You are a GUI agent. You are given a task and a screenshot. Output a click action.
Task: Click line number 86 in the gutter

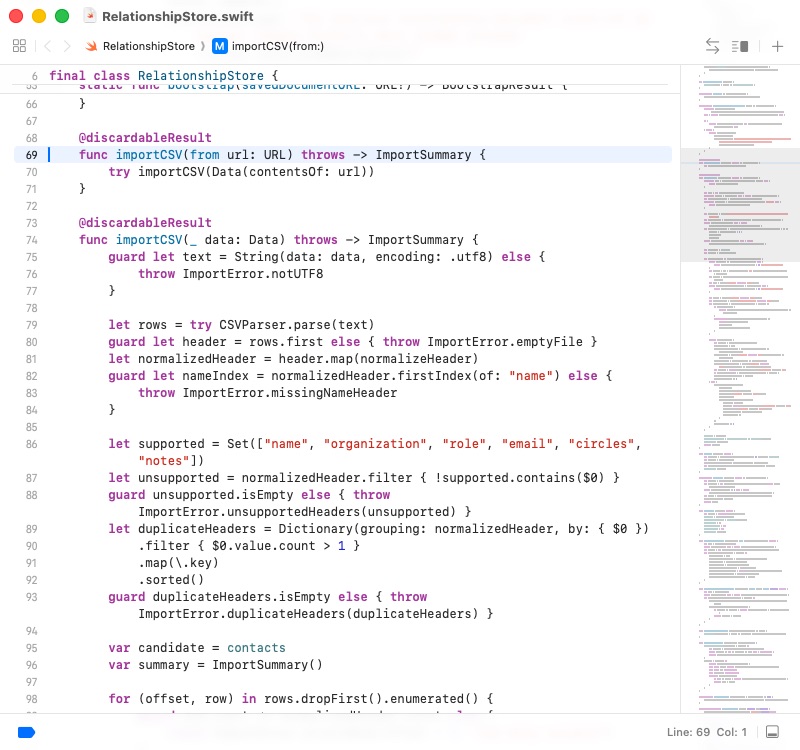tap(32, 444)
